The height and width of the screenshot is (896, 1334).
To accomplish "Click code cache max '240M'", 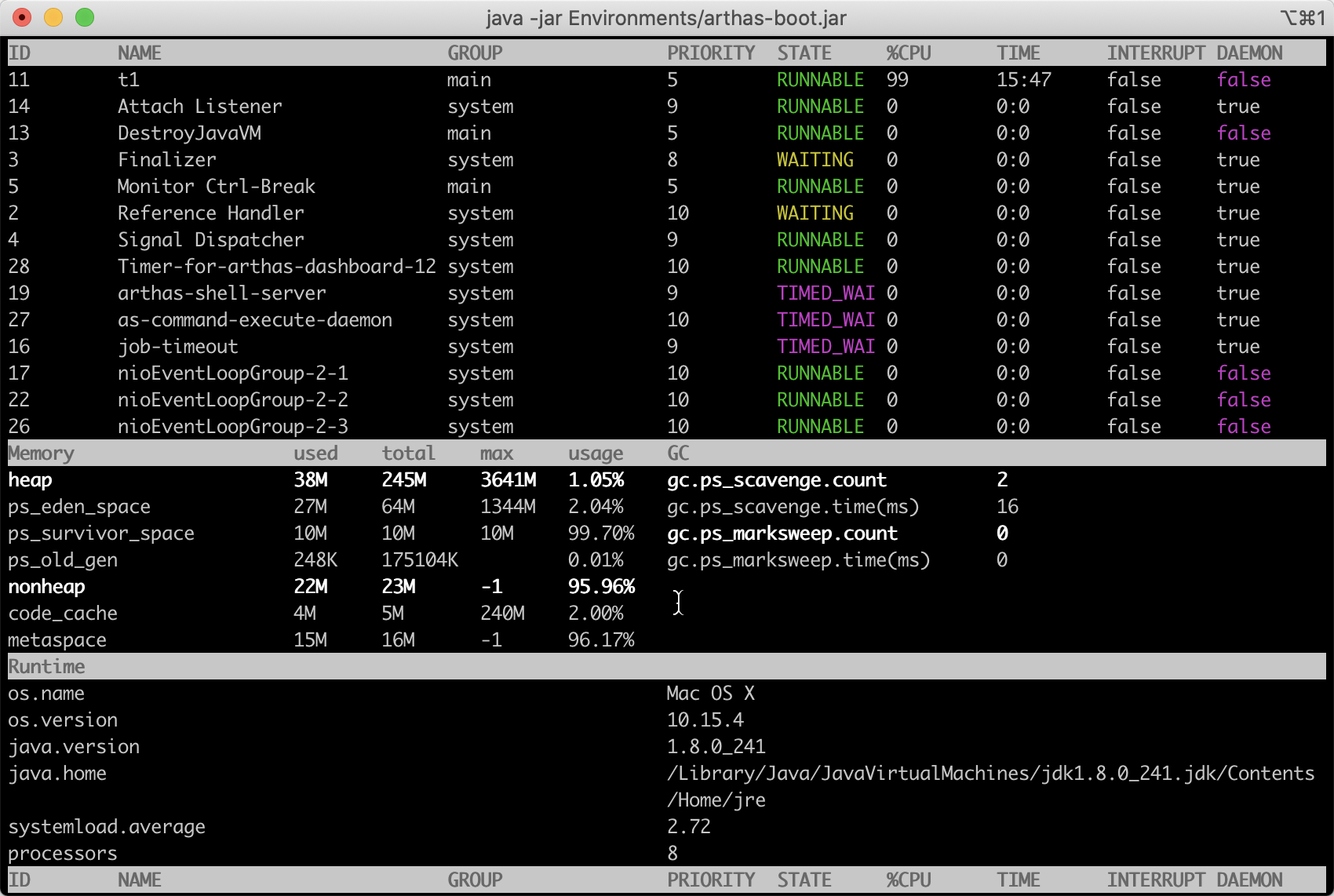I will pyautogui.click(x=502, y=614).
